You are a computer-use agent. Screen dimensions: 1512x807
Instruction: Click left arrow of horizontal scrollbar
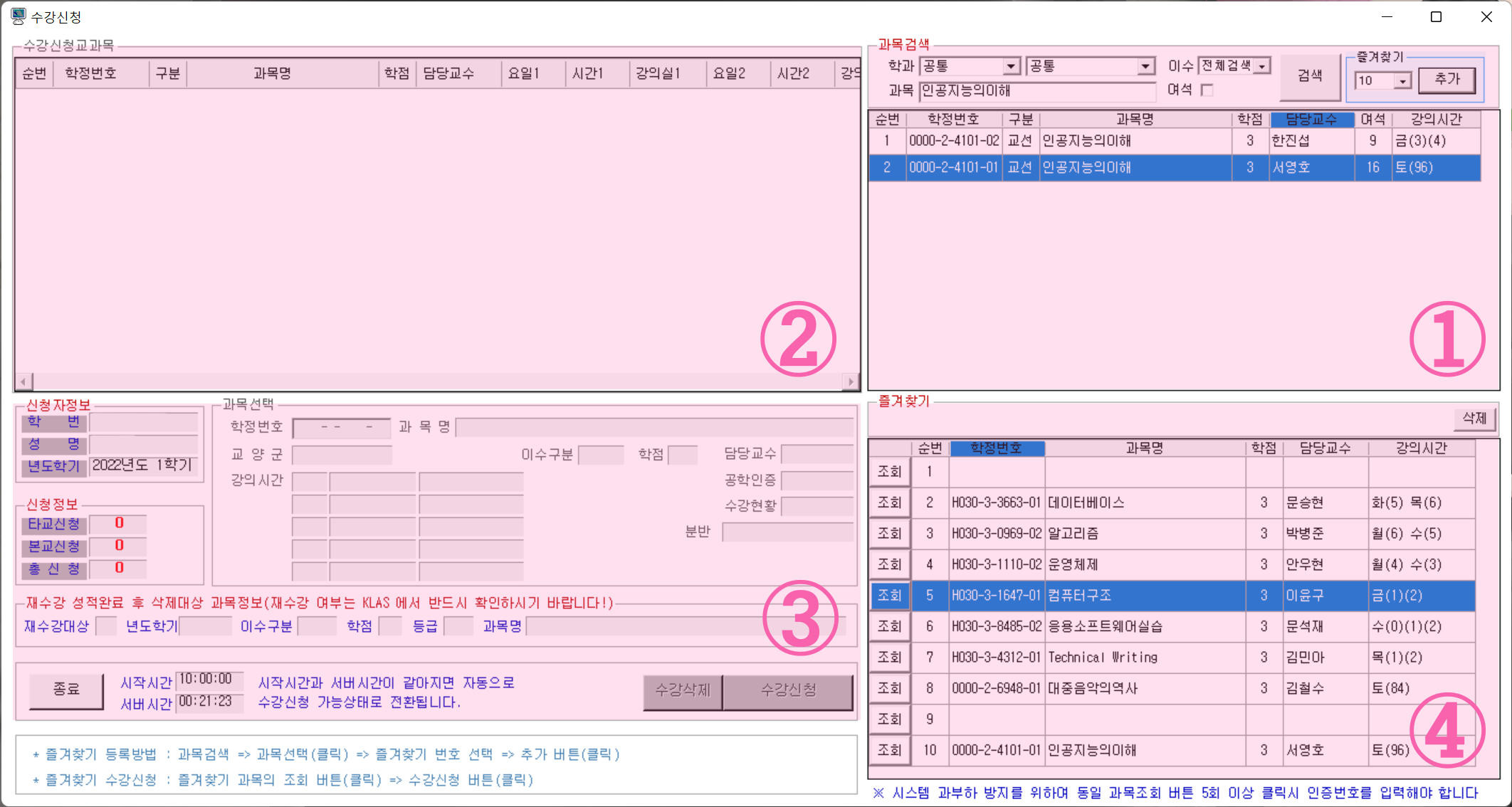pyautogui.click(x=23, y=382)
